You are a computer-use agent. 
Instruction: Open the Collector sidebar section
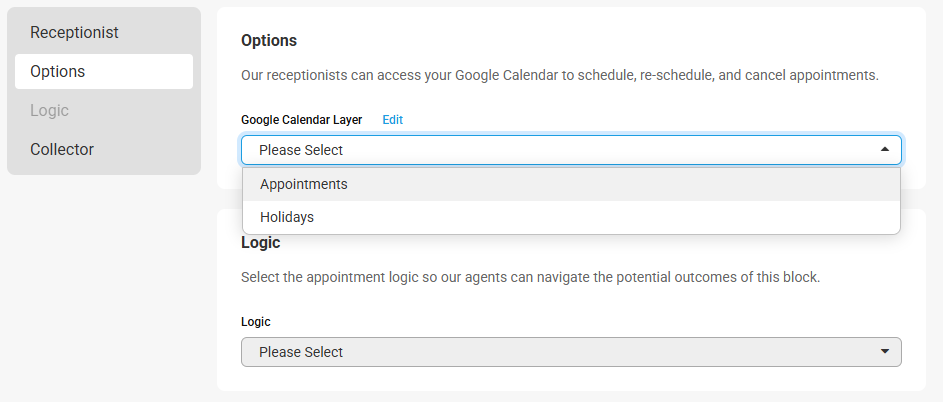coord(62,149)
